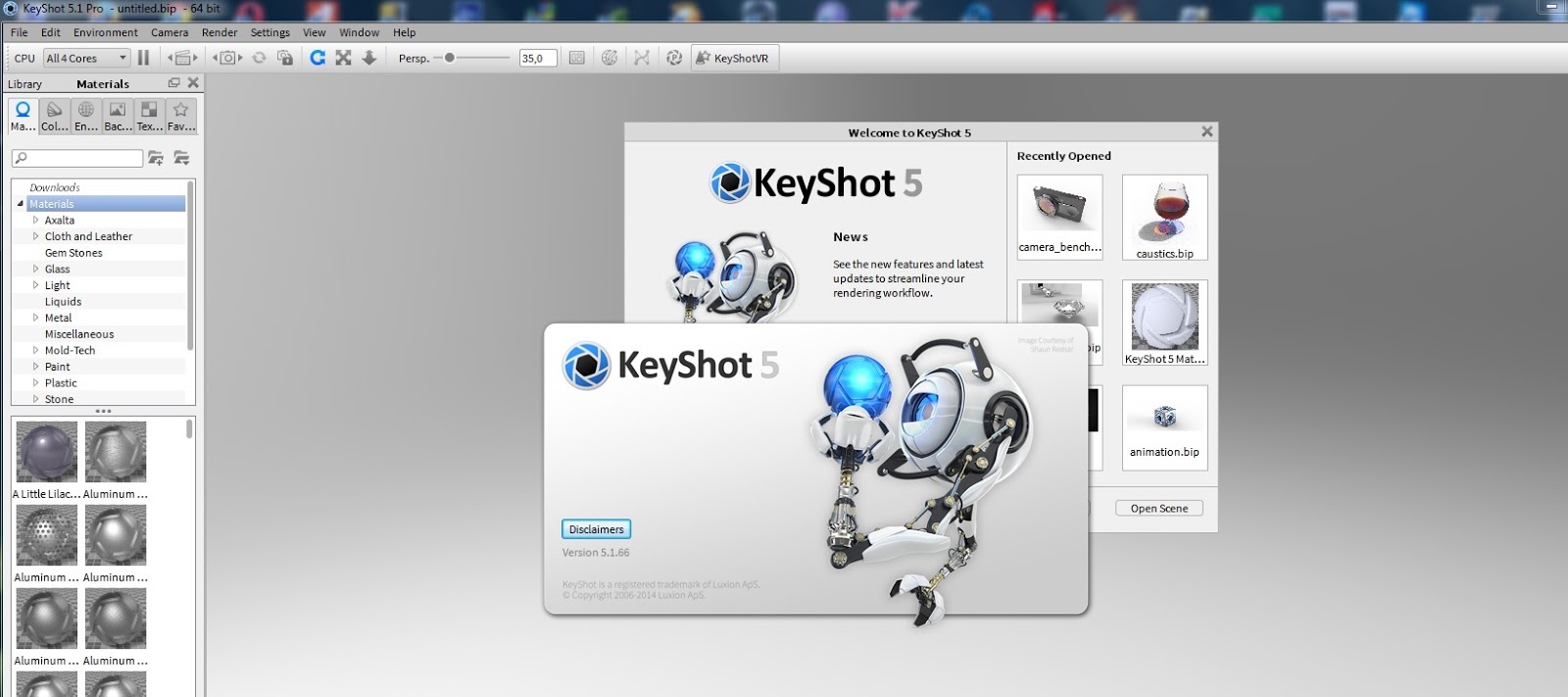This screenshot has height=697, width=1568.
Task: Open animation.bip recent scene
Action: click(x=1164, y=427)
